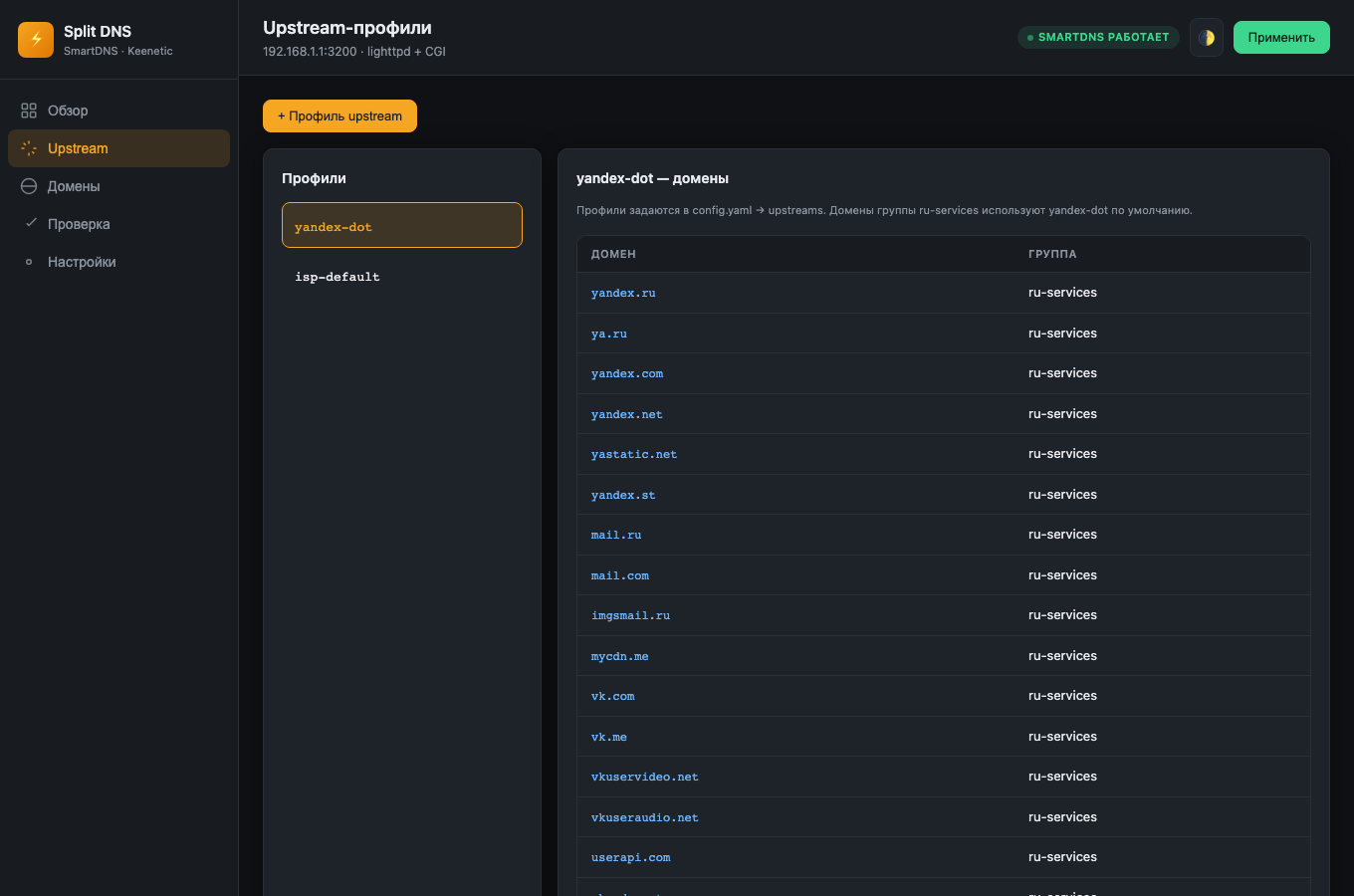Select the mail.com domain
The width and height of the screenshot is (1354, 896).
point(620,575)
